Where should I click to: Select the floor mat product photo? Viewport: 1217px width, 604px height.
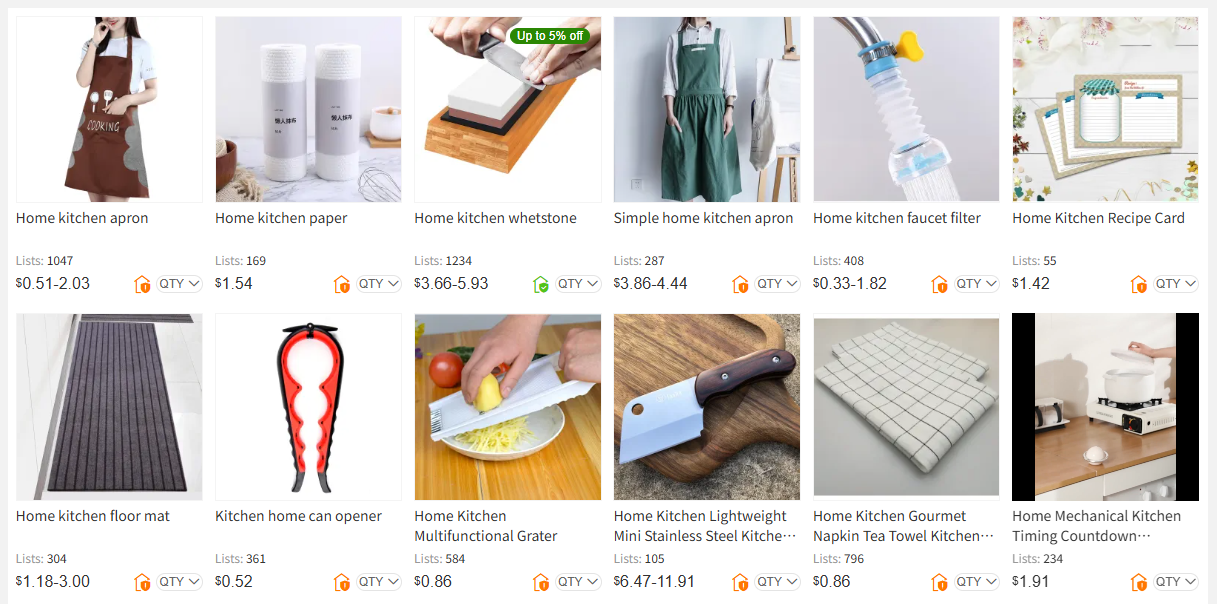point(109,407)
